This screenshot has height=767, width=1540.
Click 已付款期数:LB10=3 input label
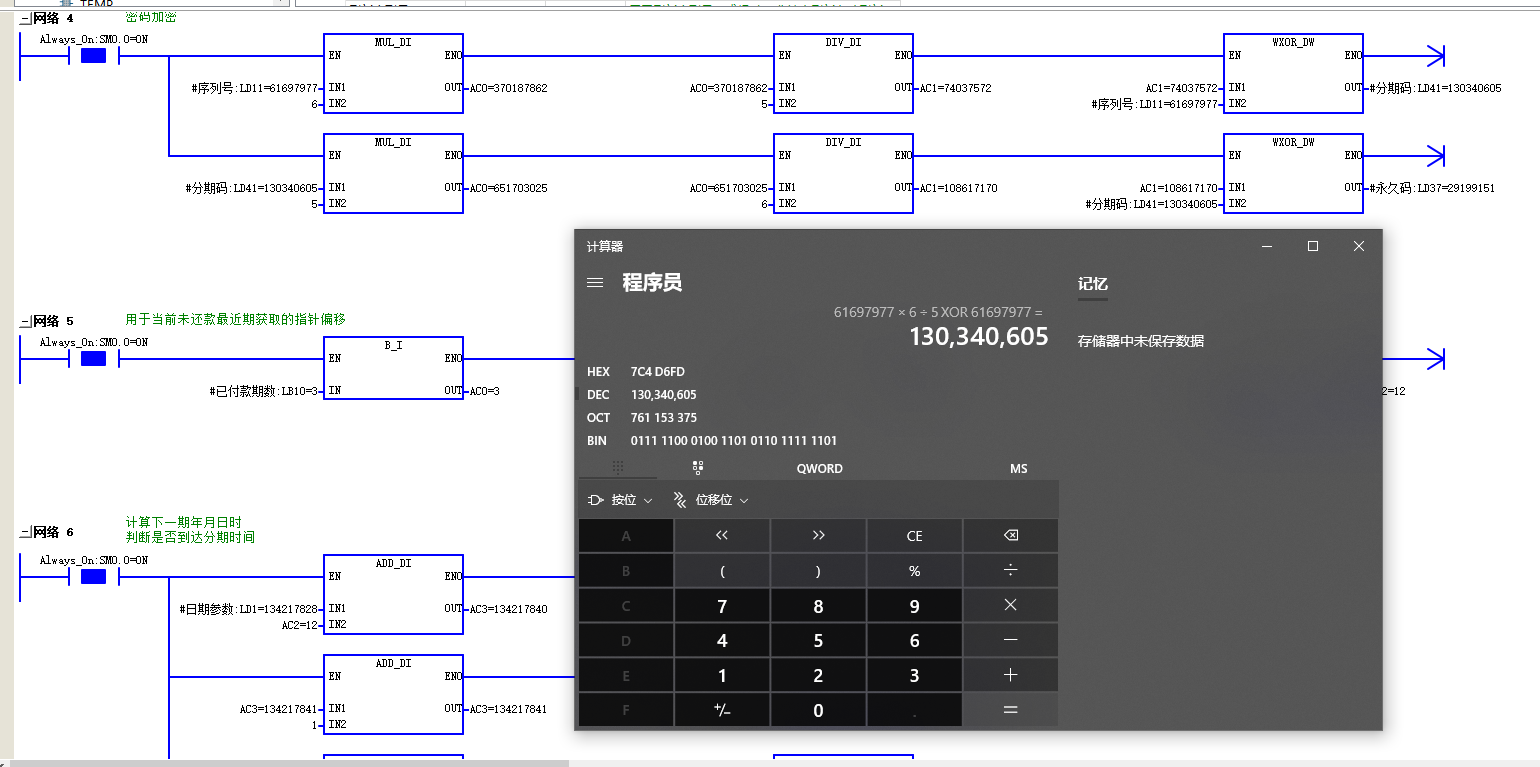[263, 391]
